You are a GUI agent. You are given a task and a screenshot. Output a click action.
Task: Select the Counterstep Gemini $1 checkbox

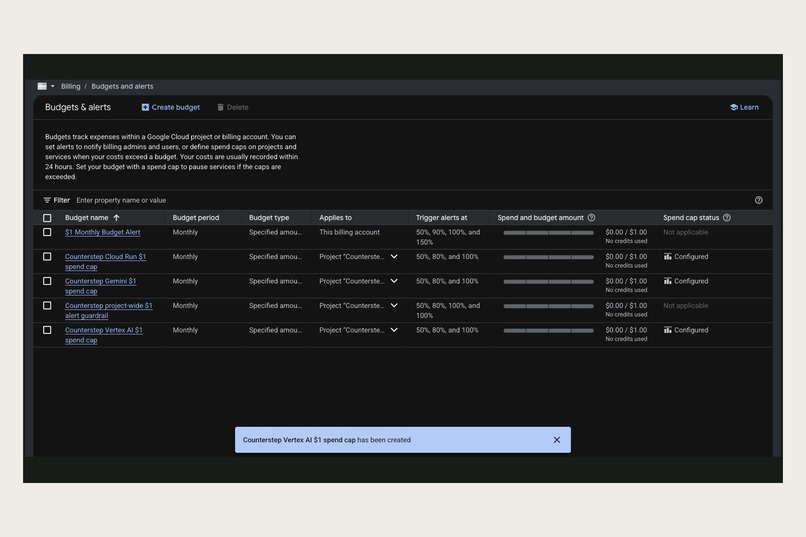pos(47,281)
